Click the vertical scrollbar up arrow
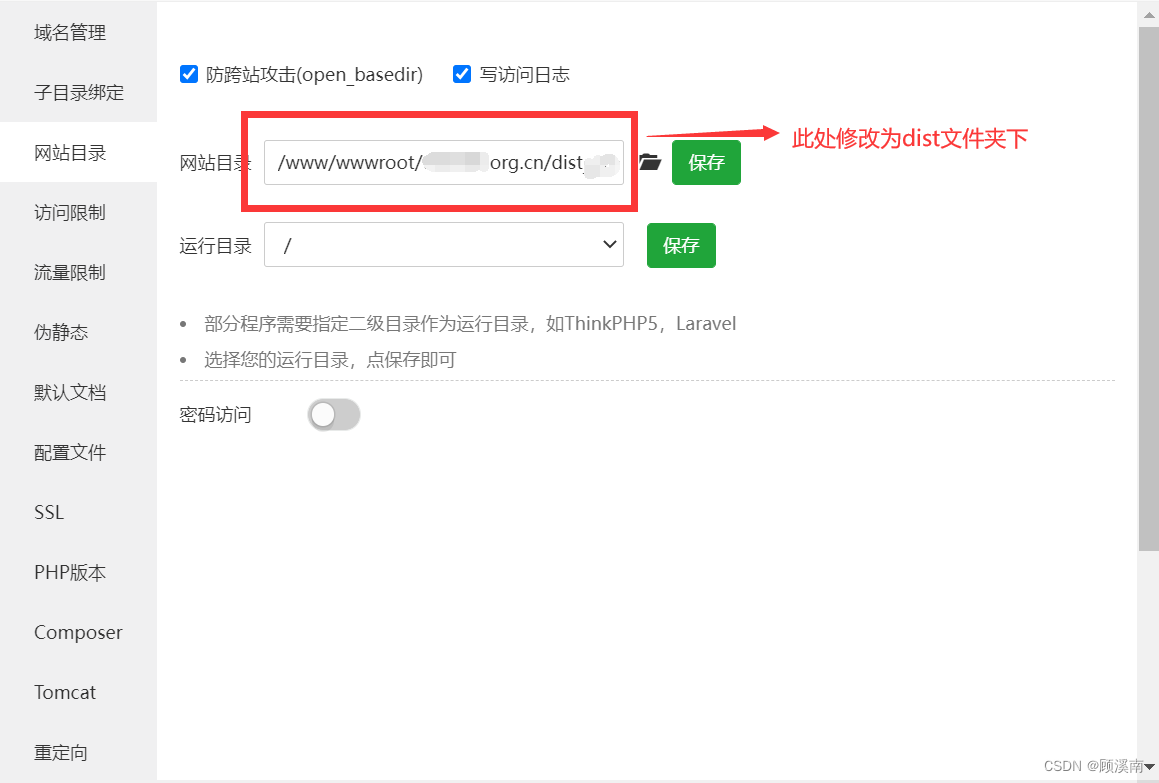Viewport: 1159px width, 783px height. point(1149,15)
